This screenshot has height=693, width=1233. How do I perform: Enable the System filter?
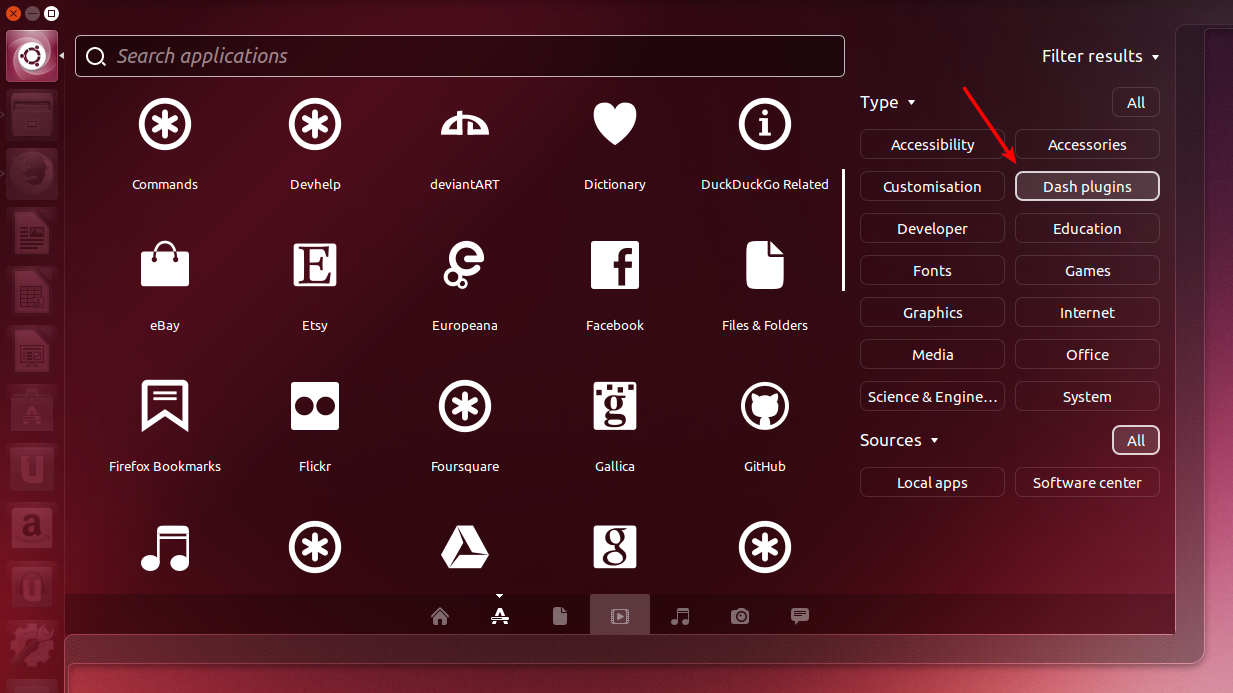tap(1087, 396)
